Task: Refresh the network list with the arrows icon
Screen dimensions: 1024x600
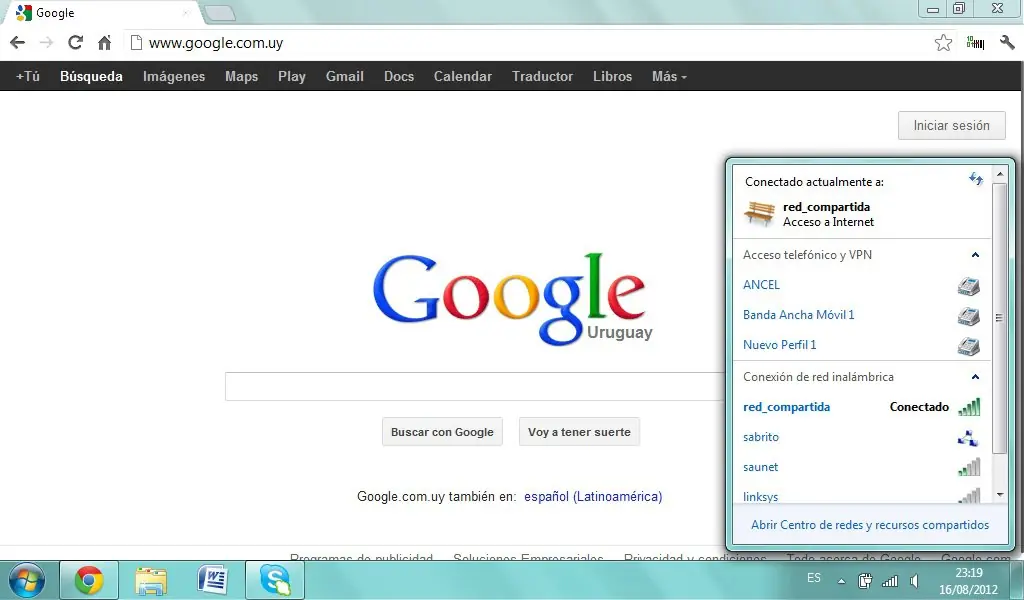Action: click(x=976, y=179)
